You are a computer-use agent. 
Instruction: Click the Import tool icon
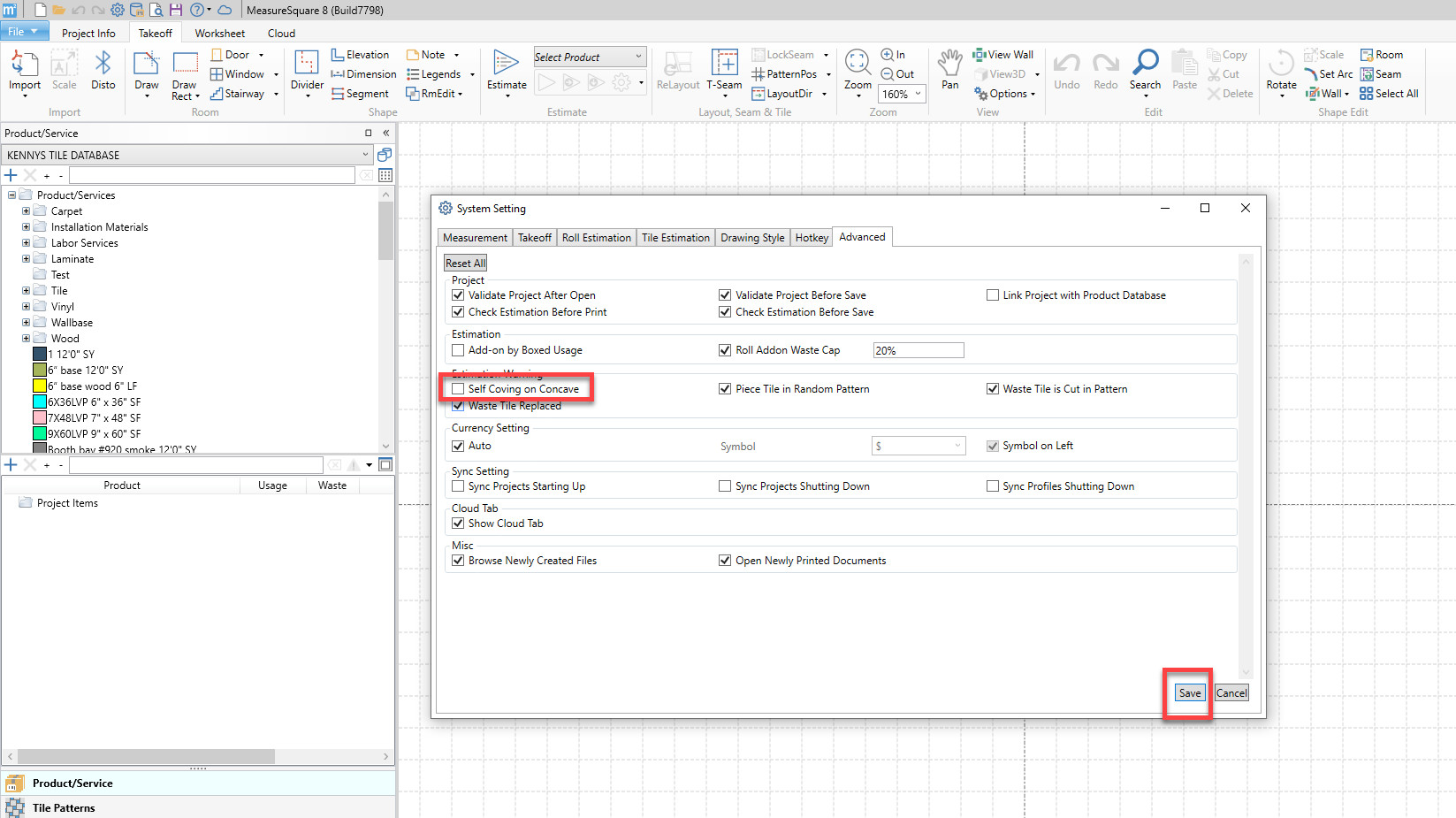point(24,71)
